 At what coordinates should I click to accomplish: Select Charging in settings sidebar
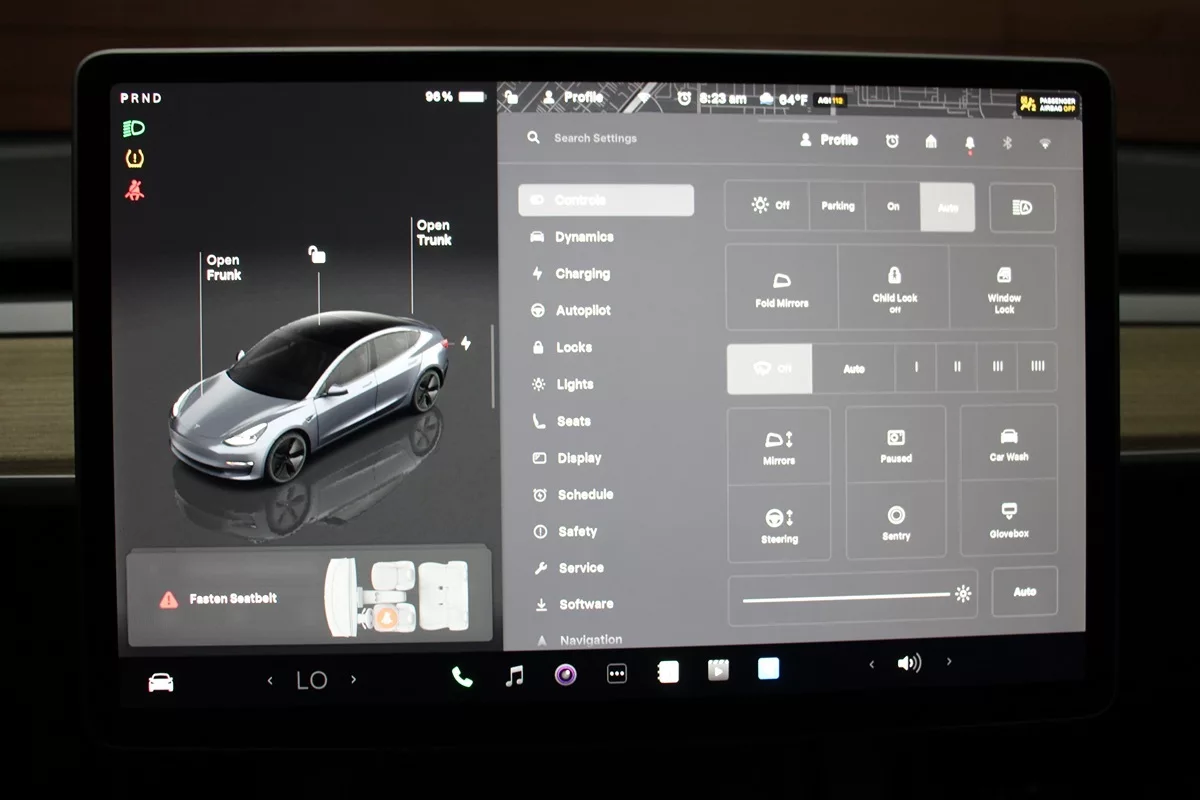tap(582, 274)
